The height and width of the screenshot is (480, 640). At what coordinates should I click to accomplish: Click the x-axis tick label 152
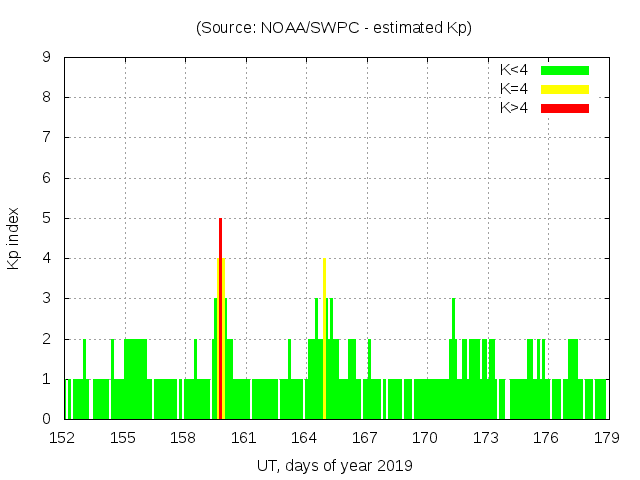pos(63,438)
